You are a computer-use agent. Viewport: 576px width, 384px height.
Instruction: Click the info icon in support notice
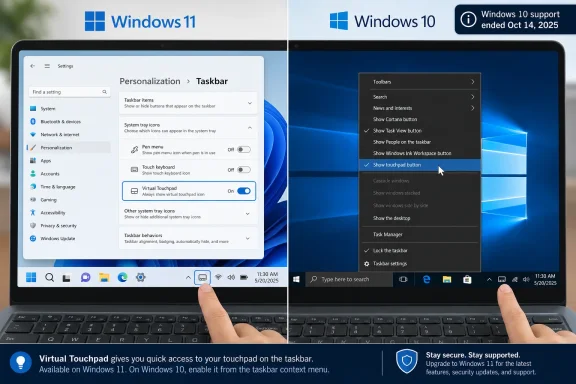tap(468, 19)
